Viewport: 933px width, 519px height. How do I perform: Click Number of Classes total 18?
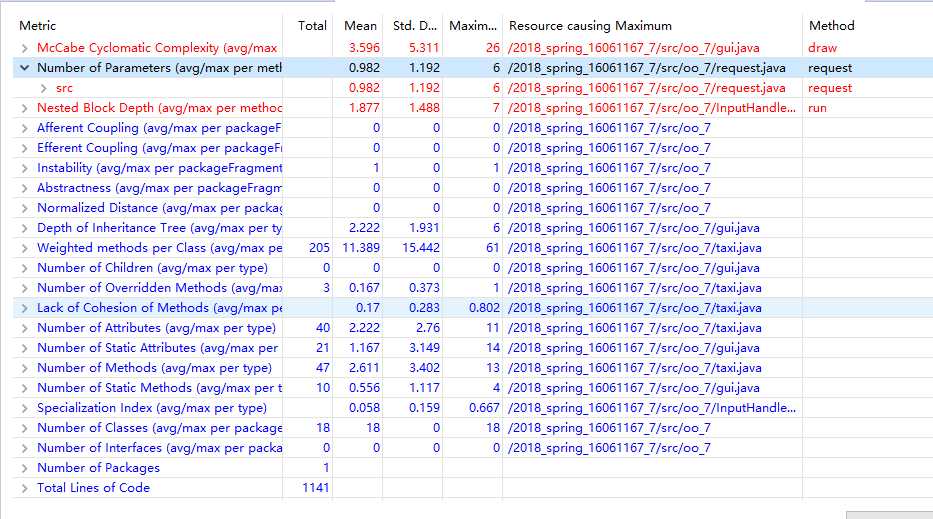pos(323,427)
